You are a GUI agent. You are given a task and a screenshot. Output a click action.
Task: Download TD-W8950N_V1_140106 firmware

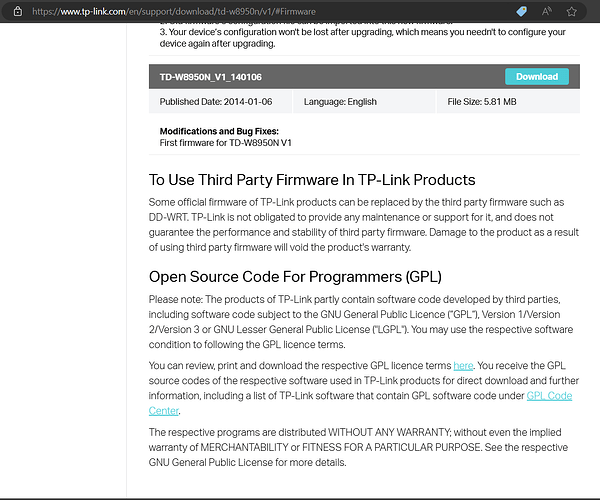point(536,77)
